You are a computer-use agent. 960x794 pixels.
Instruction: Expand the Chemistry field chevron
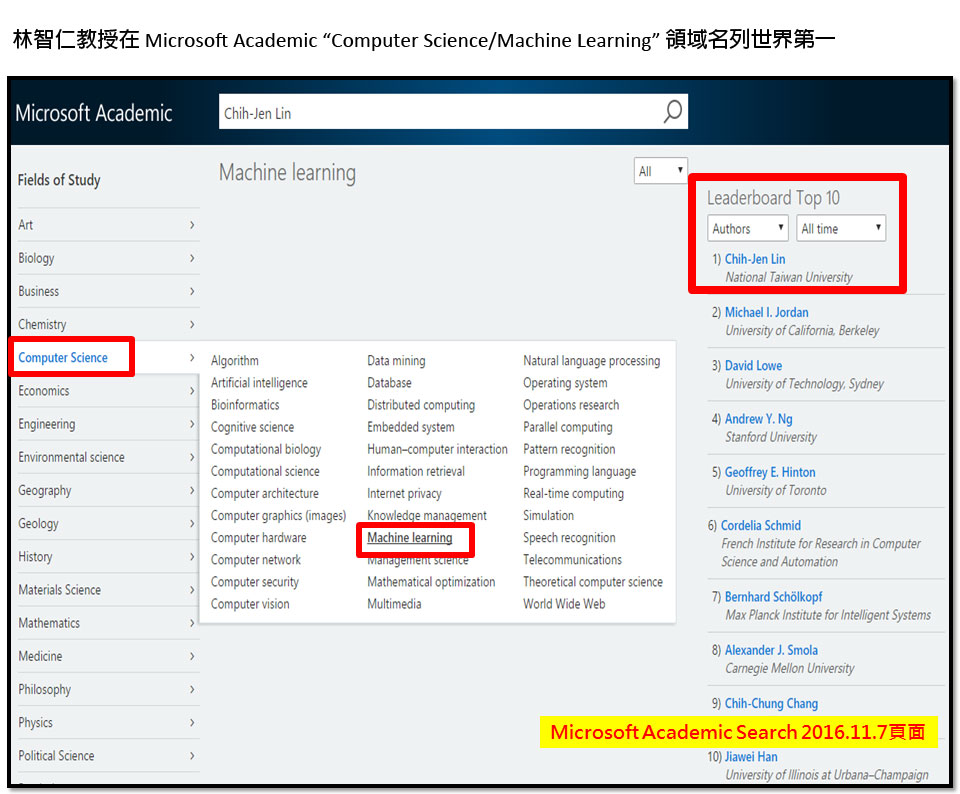[192, 324]
